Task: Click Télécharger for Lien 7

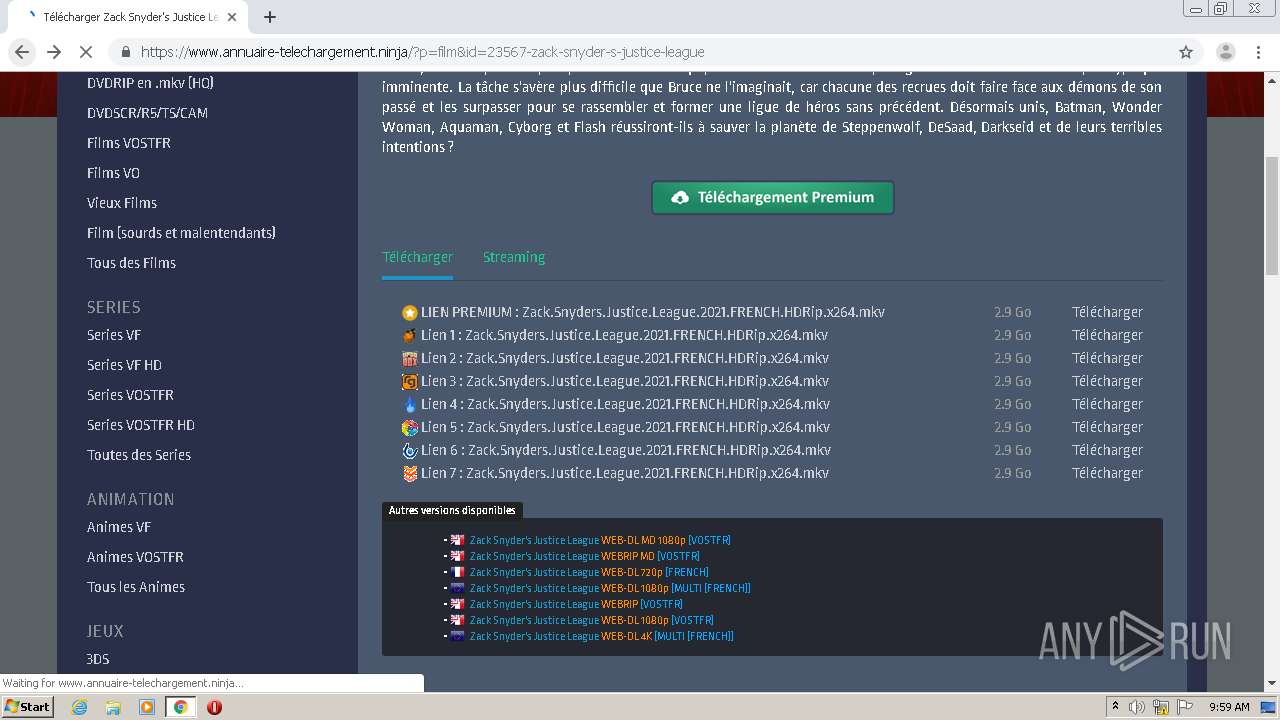Action: pos(1107,473)
